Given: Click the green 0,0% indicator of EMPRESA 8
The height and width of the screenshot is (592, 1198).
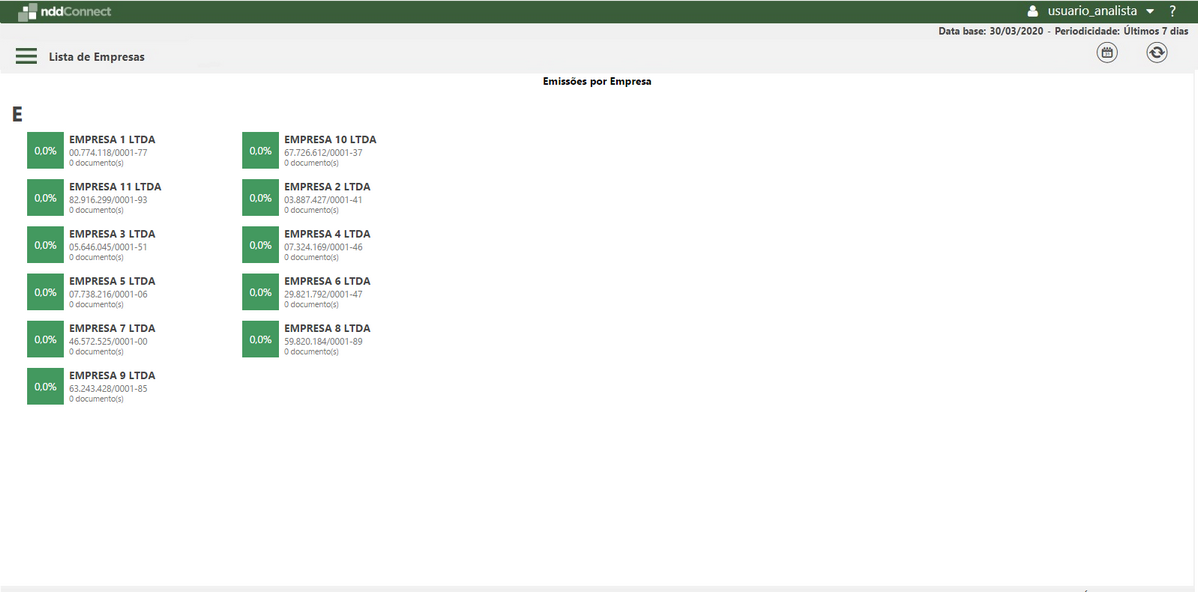Looking at the screenshot, I should [x=260, y=339].
